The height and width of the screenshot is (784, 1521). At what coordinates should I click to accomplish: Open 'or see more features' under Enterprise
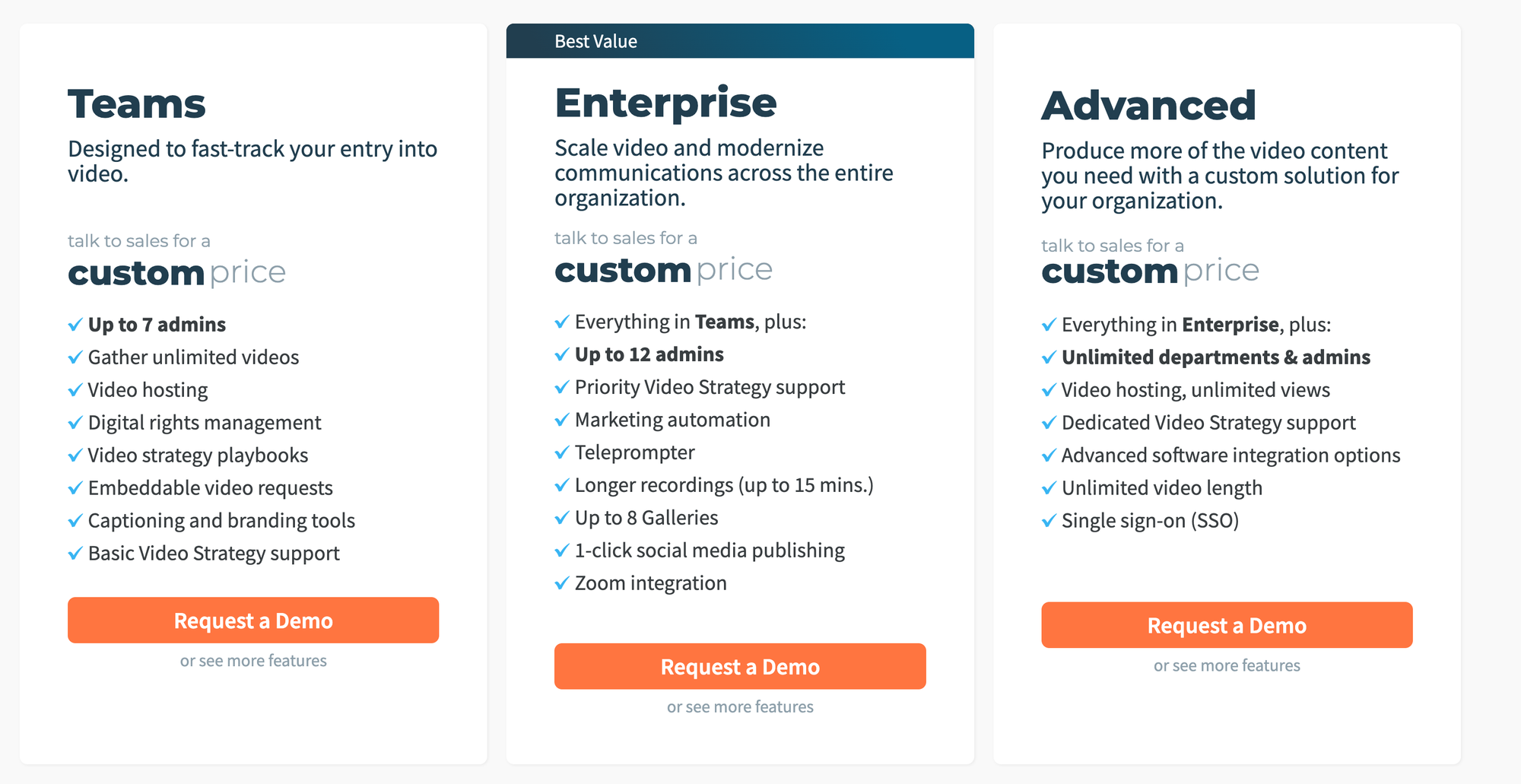(740, 707)
